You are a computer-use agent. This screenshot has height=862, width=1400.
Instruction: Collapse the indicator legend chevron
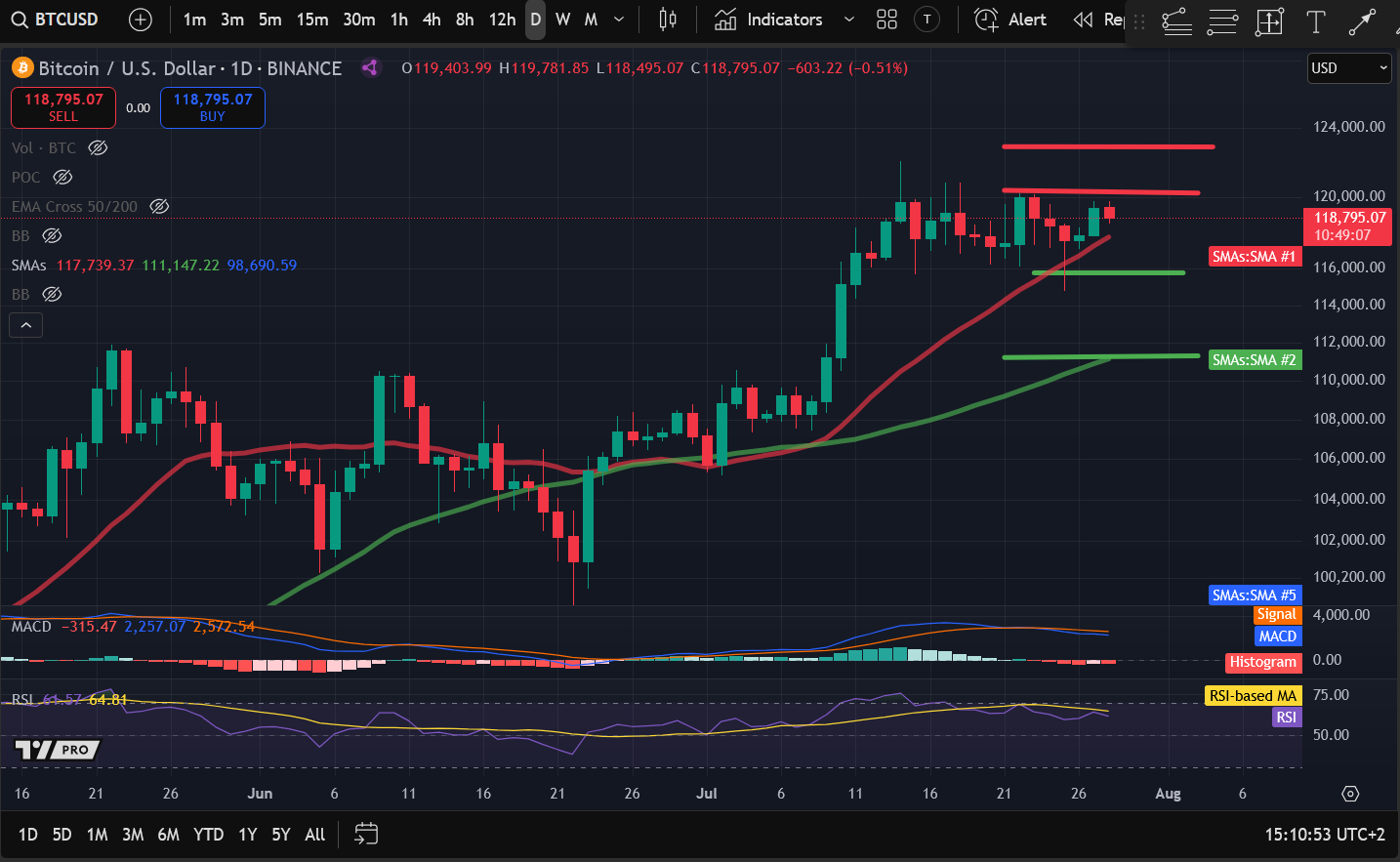tap(26, 325)
